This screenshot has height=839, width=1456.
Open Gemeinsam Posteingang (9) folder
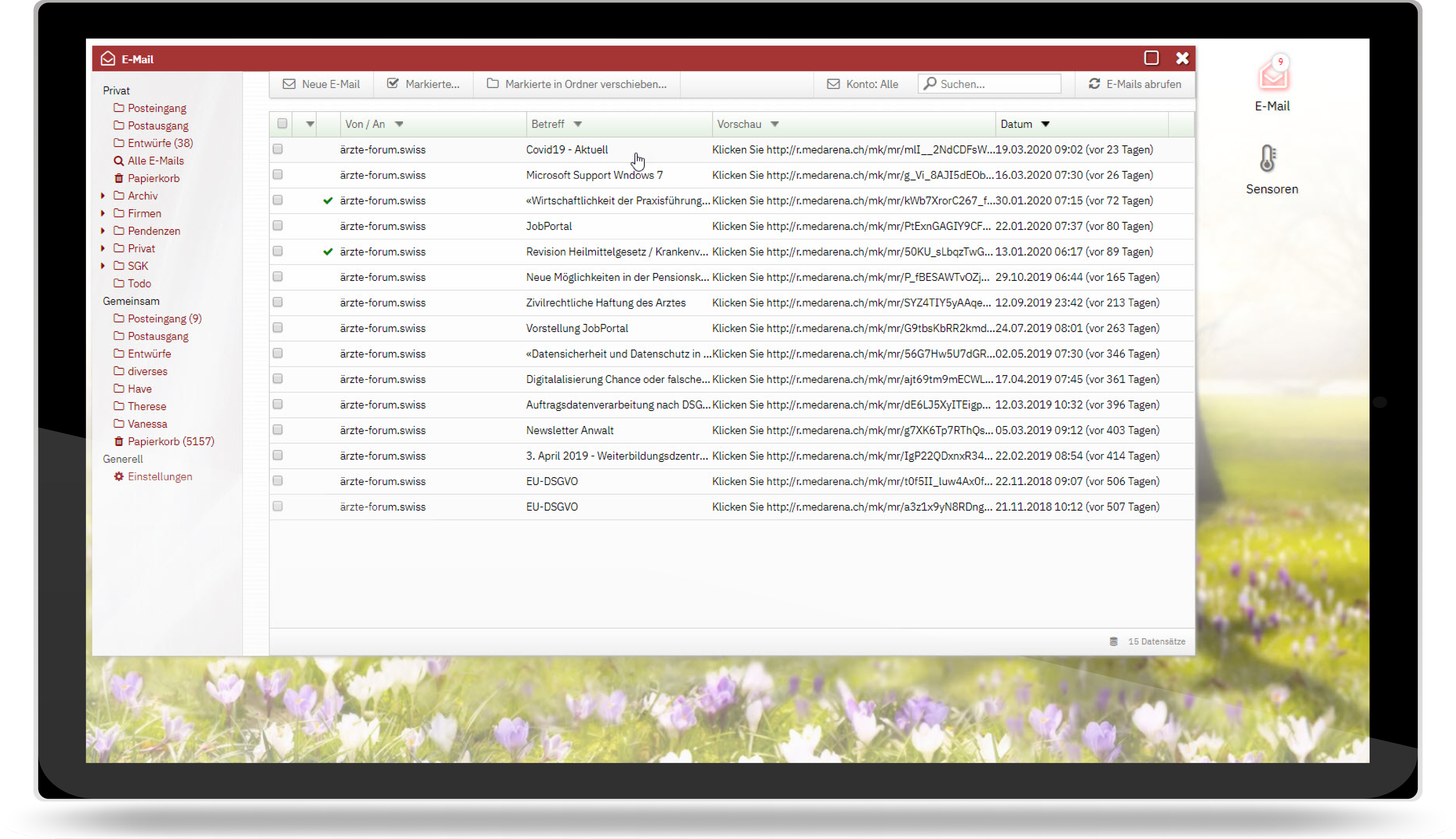[x=164, y=319]
